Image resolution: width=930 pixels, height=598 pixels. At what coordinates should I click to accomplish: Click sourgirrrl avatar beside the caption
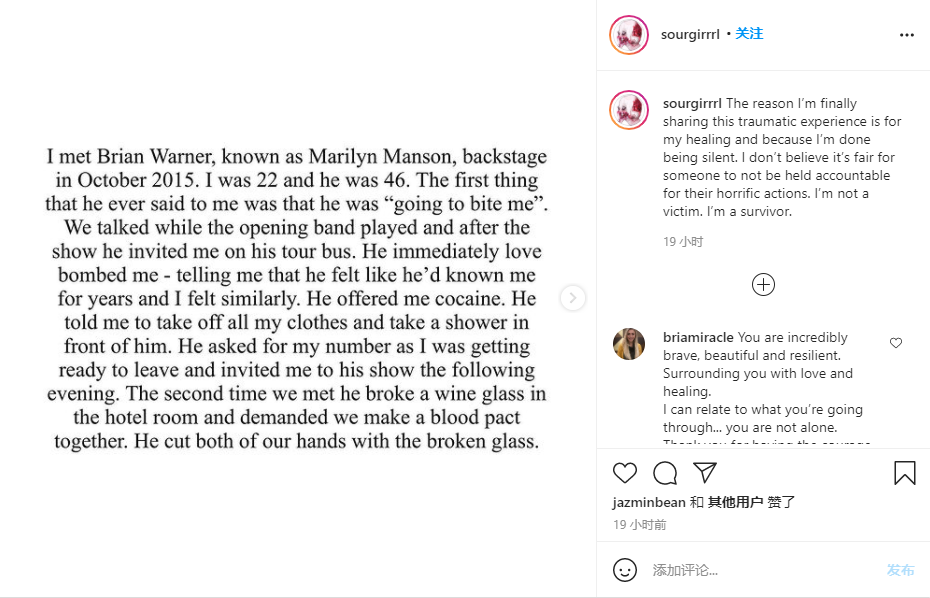[629, 109]
